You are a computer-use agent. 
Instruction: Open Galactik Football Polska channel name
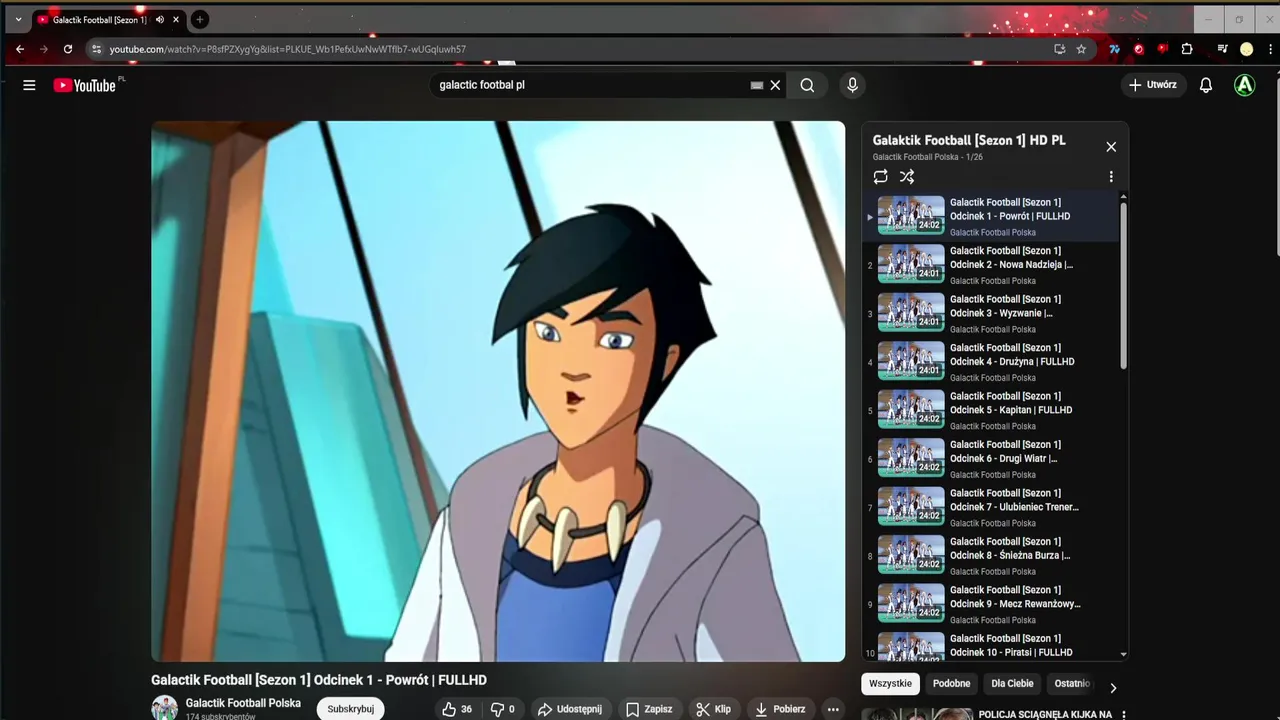243,703
